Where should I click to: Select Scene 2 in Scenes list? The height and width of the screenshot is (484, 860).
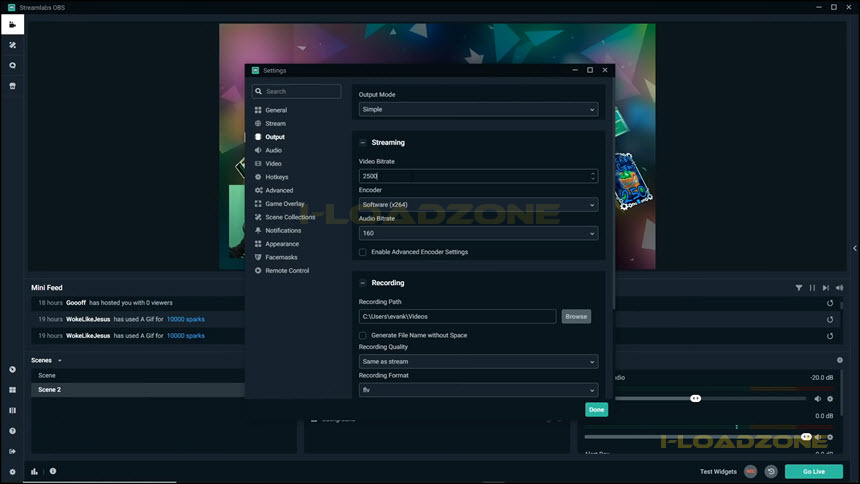[137, 390]
